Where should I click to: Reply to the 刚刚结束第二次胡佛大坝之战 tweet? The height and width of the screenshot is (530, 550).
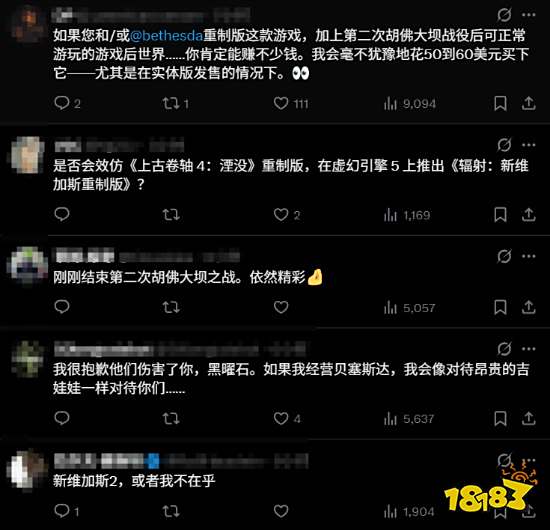(x=62, y=307)
